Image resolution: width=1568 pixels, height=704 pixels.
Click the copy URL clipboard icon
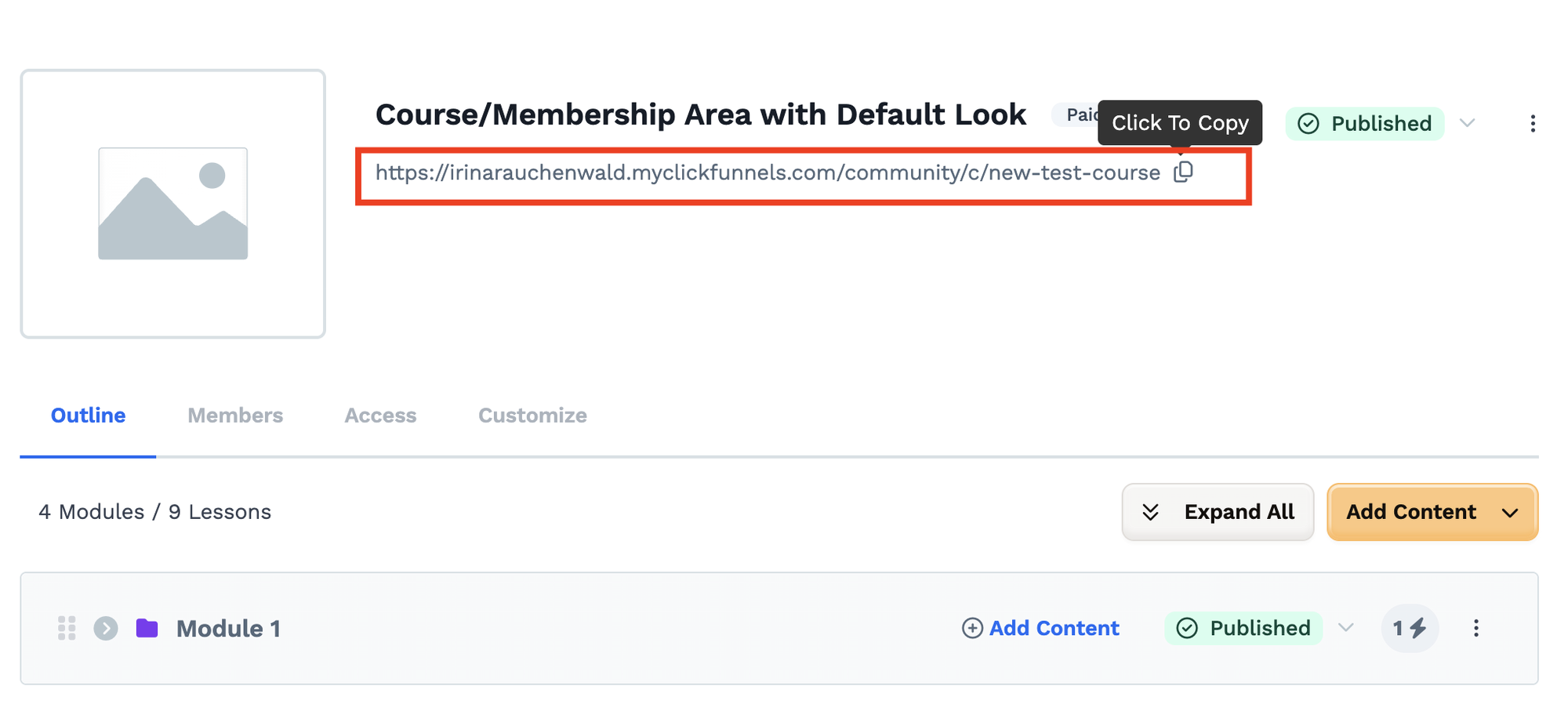[x=1183, y=172]
